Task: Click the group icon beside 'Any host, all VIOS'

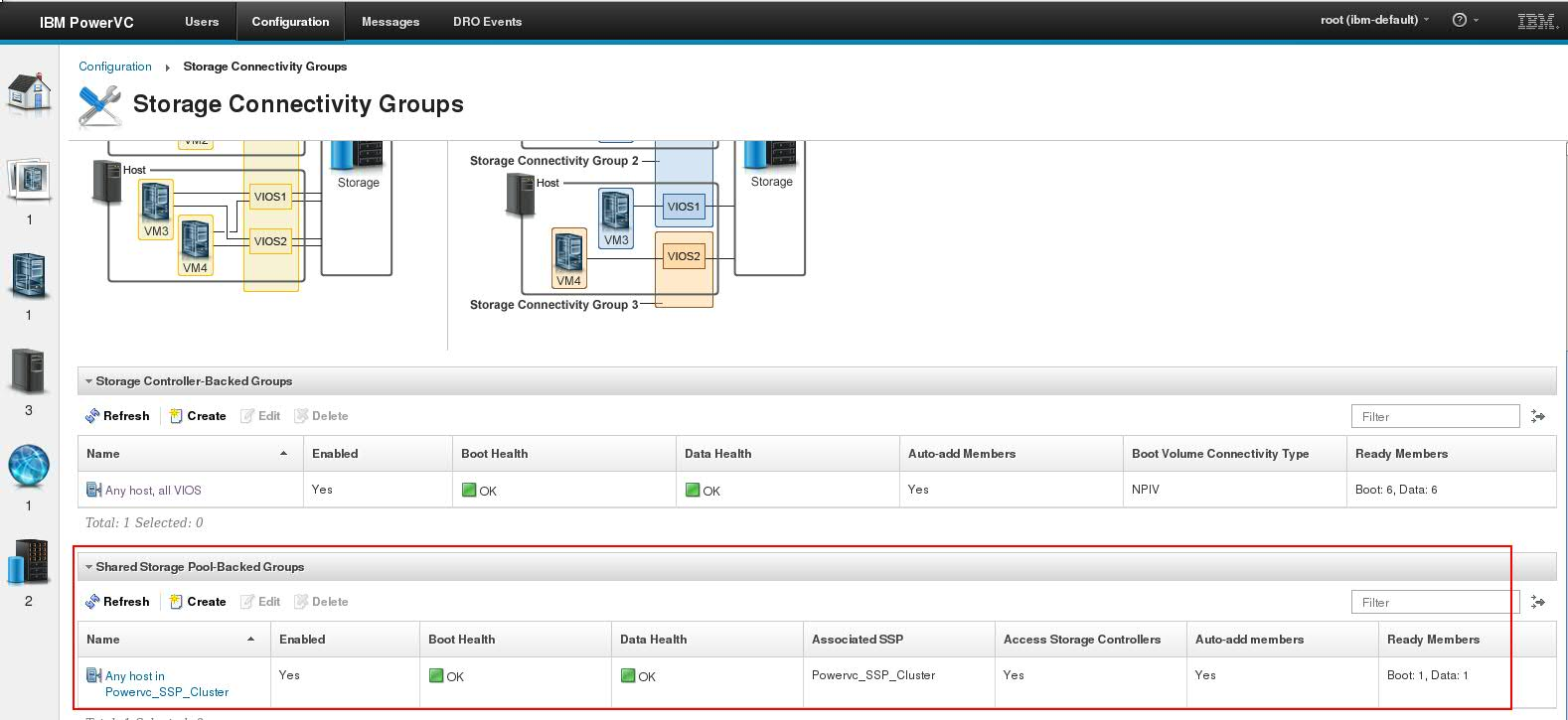Action: pyautogui.click(x=94, y=490)
